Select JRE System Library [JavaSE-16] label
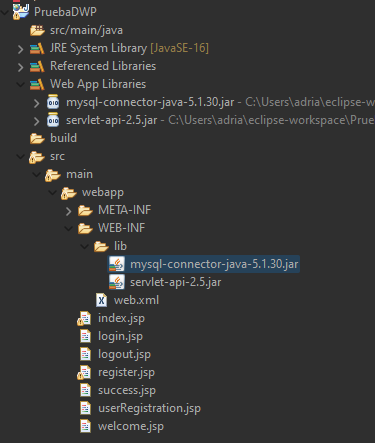The height and width of the screenshot is (443, 375). pyautogui.click(x=129, y=48)
